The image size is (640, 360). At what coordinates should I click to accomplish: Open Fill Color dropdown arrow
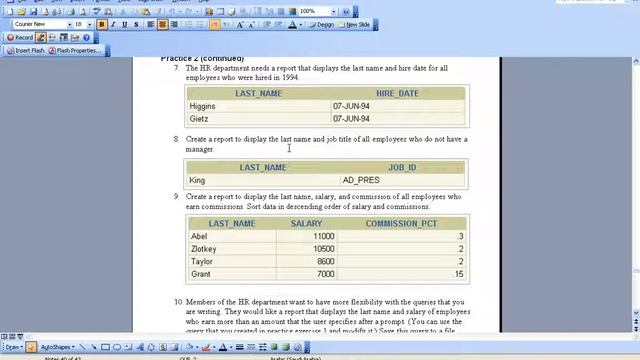click(197, 347)
